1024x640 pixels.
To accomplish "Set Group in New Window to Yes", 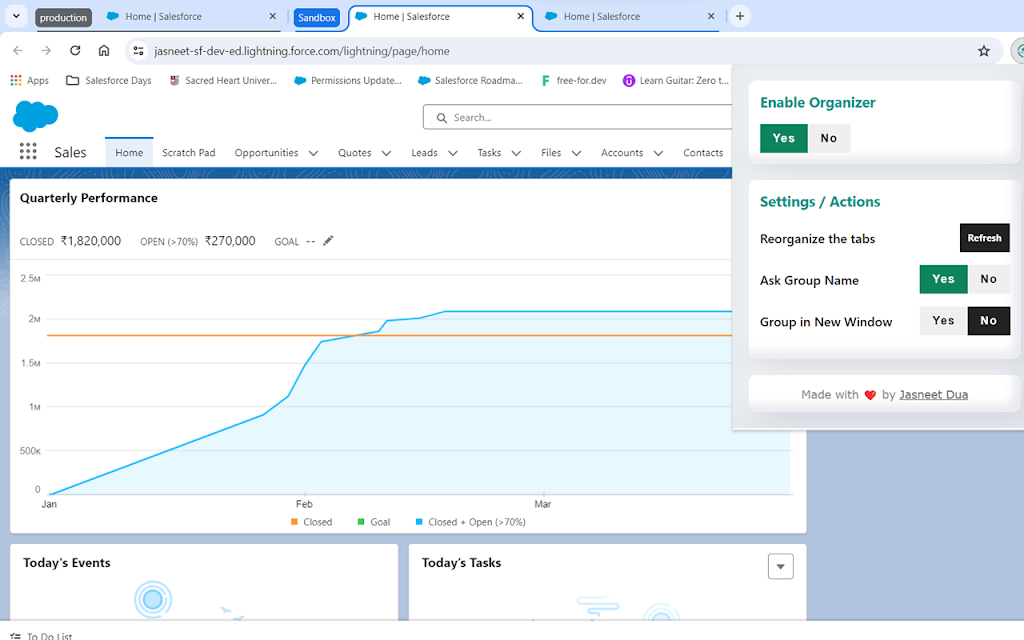I will [x=943, y=321].
